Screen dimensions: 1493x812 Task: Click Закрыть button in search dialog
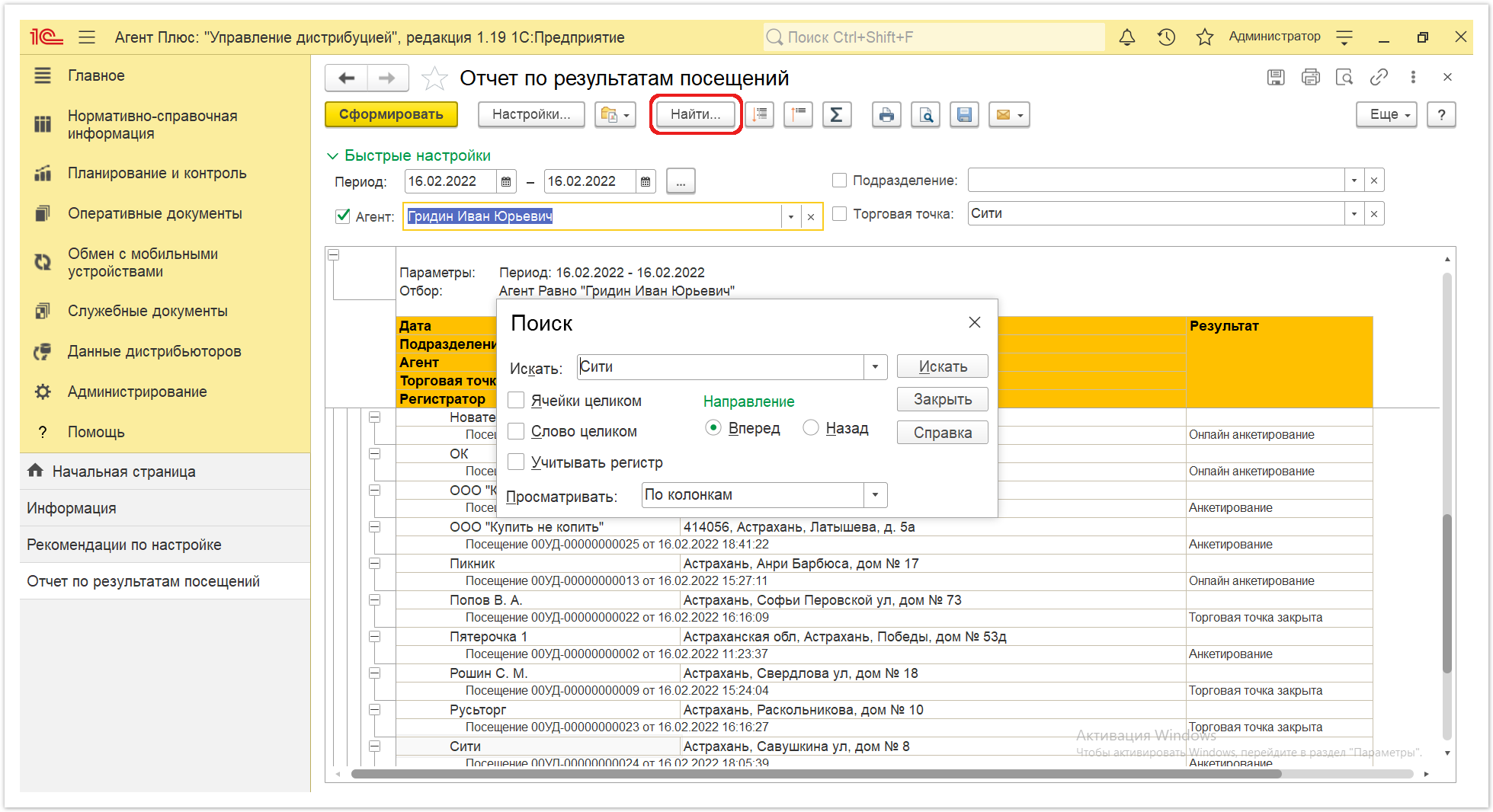tap(943, 399)
